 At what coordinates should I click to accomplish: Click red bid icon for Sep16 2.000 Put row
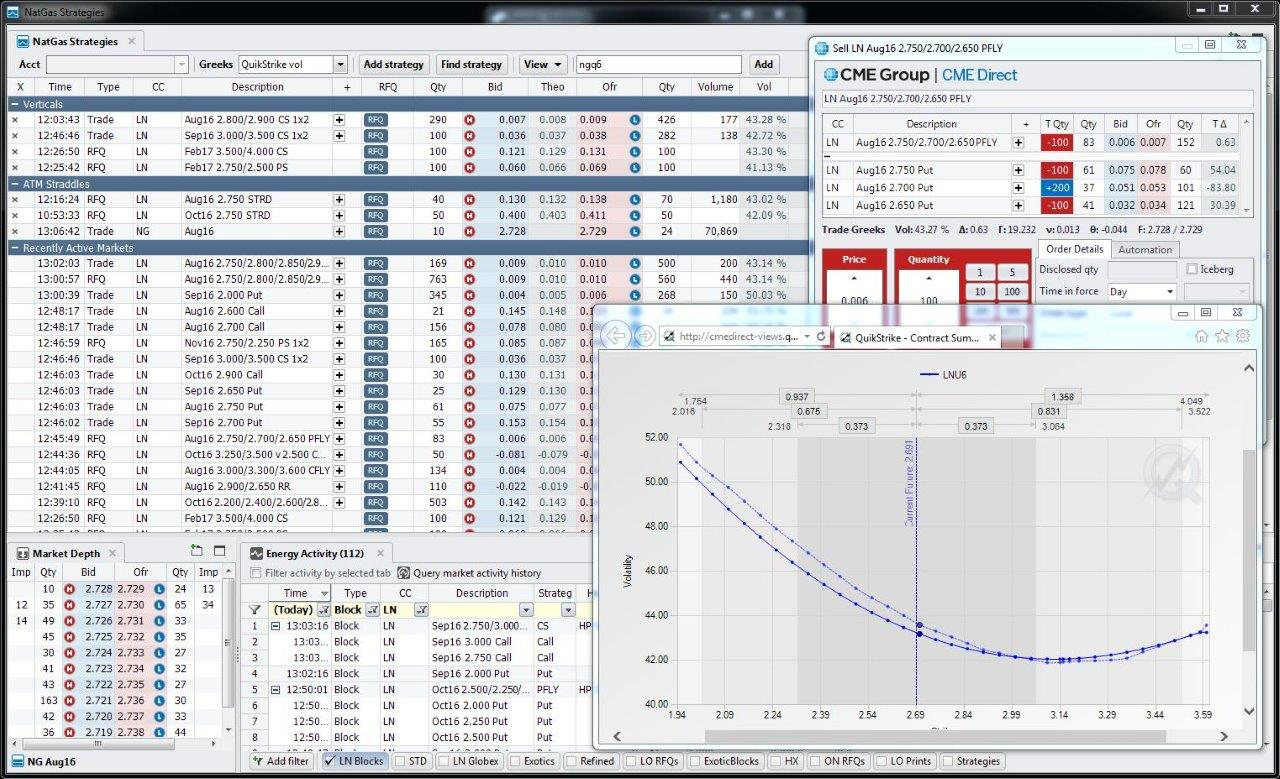(469, 296)
